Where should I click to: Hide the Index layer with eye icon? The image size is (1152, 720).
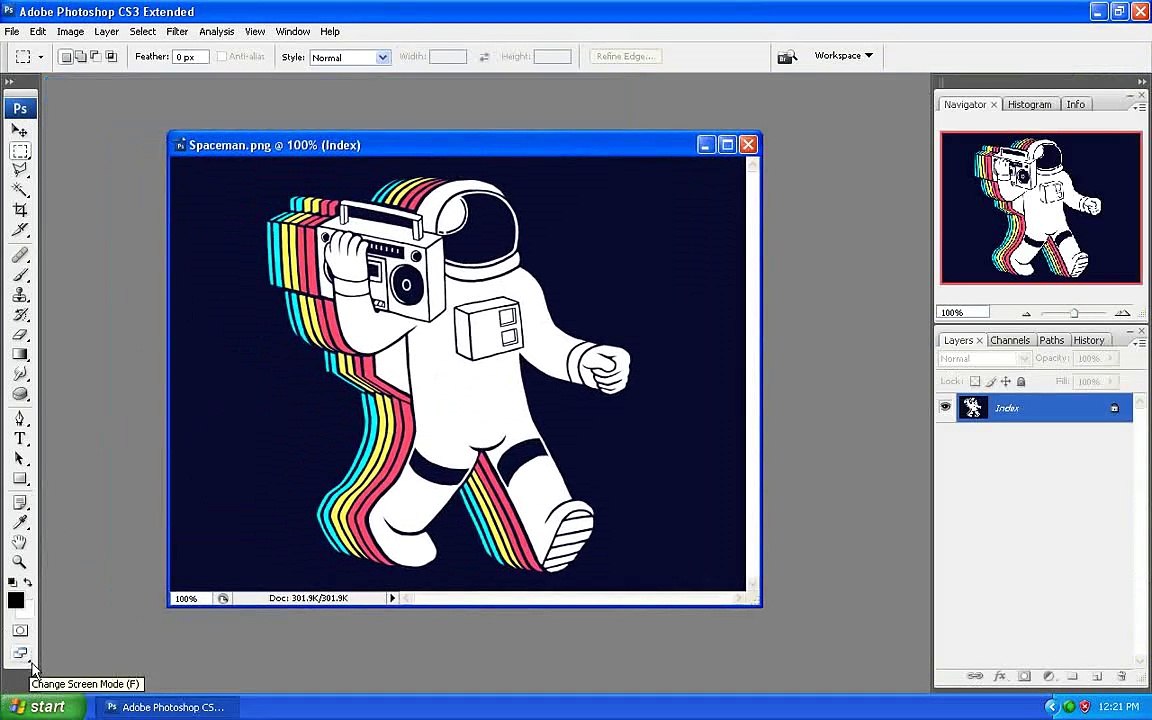click(x=945, y=408)
